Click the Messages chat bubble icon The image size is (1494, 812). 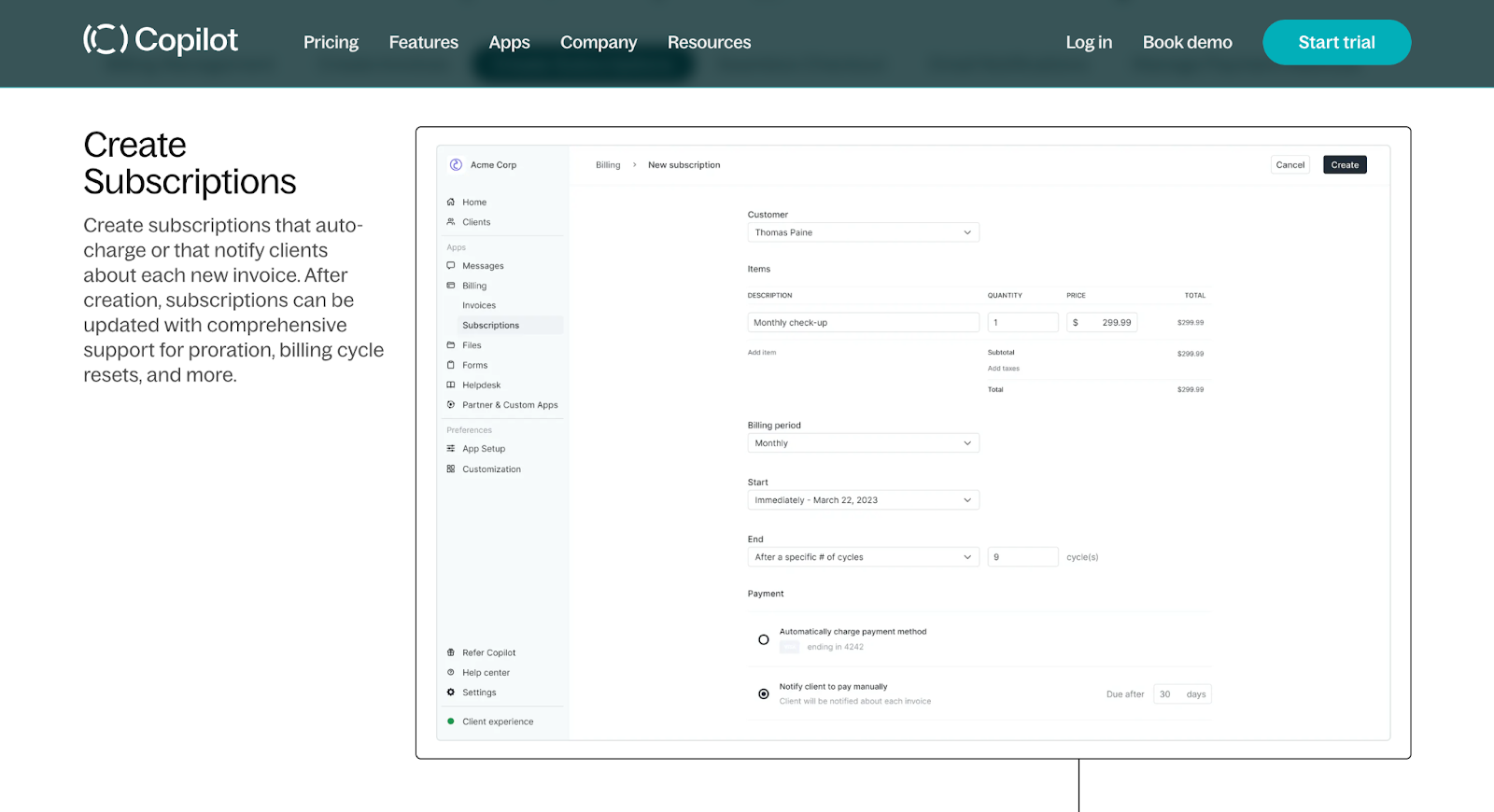click(x=451, y=266)
